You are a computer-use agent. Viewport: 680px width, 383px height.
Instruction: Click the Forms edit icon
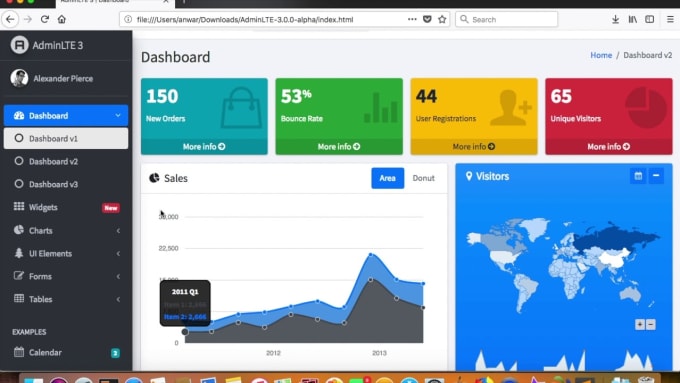(x=19, y=275)
